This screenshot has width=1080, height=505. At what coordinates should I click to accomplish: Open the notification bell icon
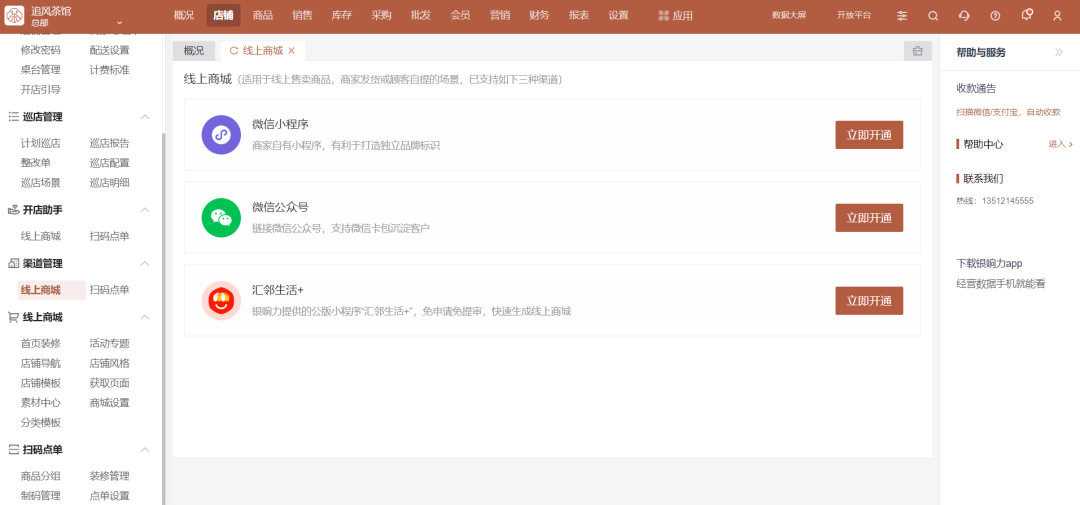tap(1026, 16)
